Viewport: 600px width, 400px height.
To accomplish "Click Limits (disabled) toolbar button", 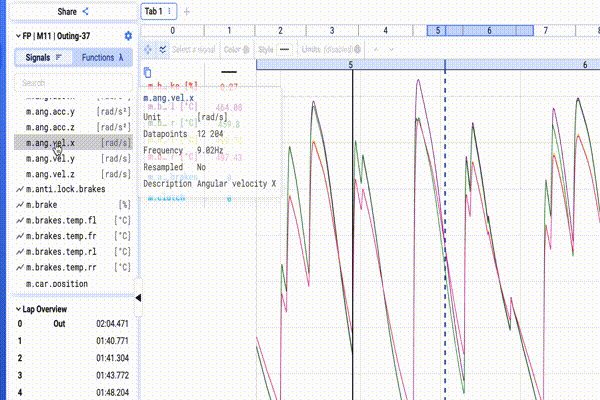I will click(x=331, y=49).
